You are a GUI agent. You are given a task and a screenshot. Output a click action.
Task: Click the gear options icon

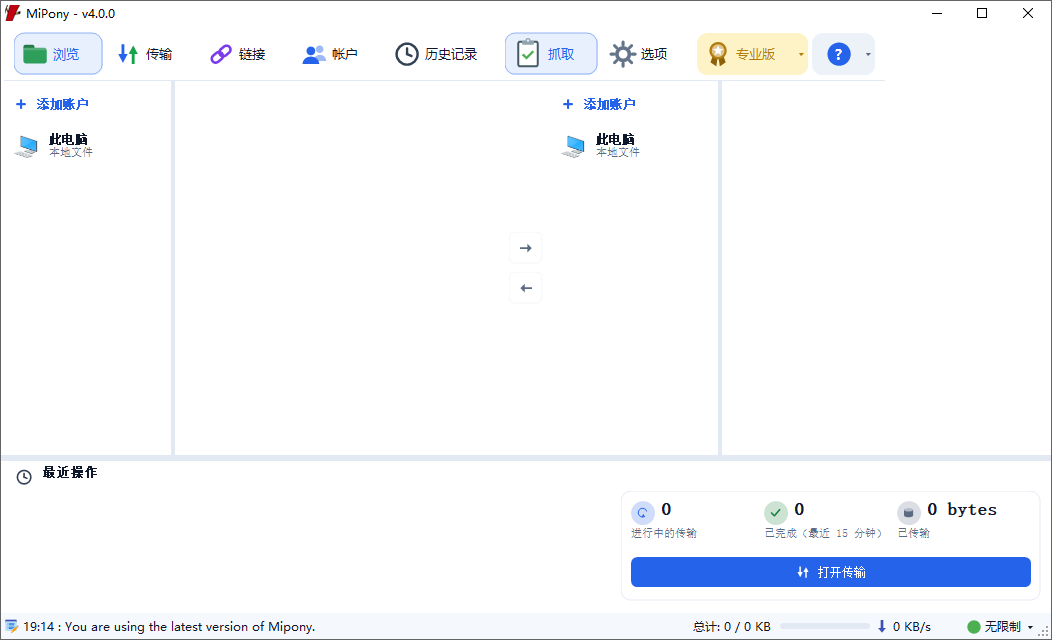[623, 54]
